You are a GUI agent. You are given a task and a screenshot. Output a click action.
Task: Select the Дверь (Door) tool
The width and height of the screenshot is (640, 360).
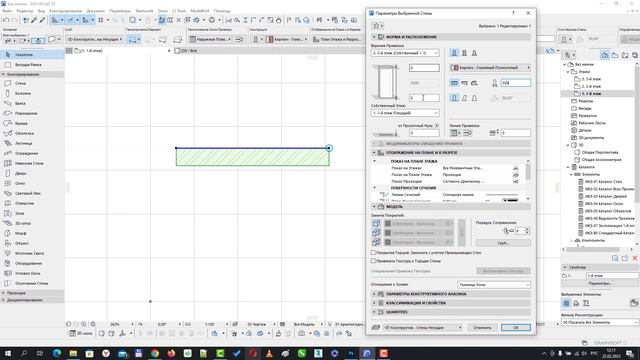[20, 173]
